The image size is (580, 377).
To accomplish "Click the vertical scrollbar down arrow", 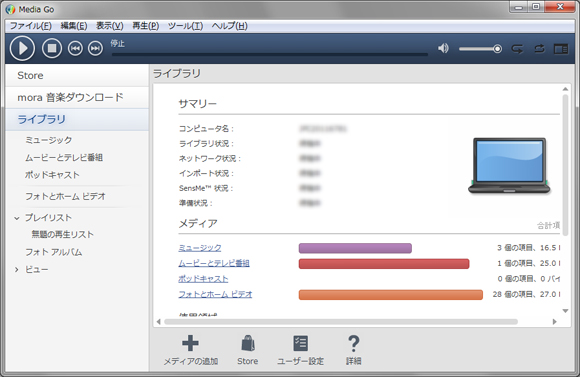I will click(565, 311).
